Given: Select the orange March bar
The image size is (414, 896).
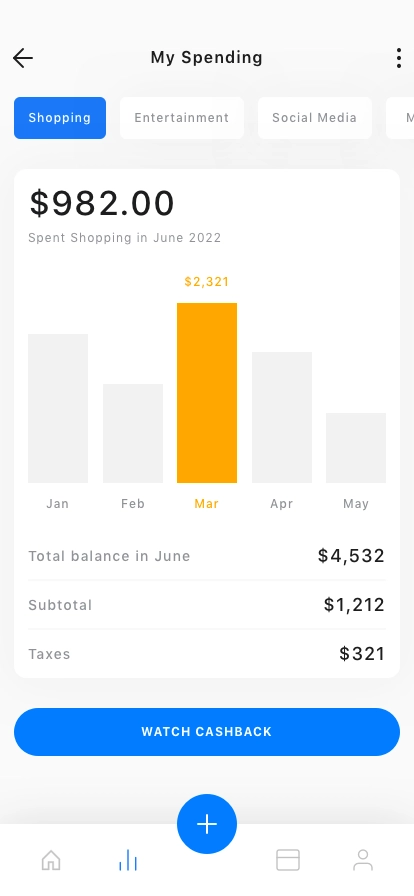Looking at the screenshot, I should (207, 393).
